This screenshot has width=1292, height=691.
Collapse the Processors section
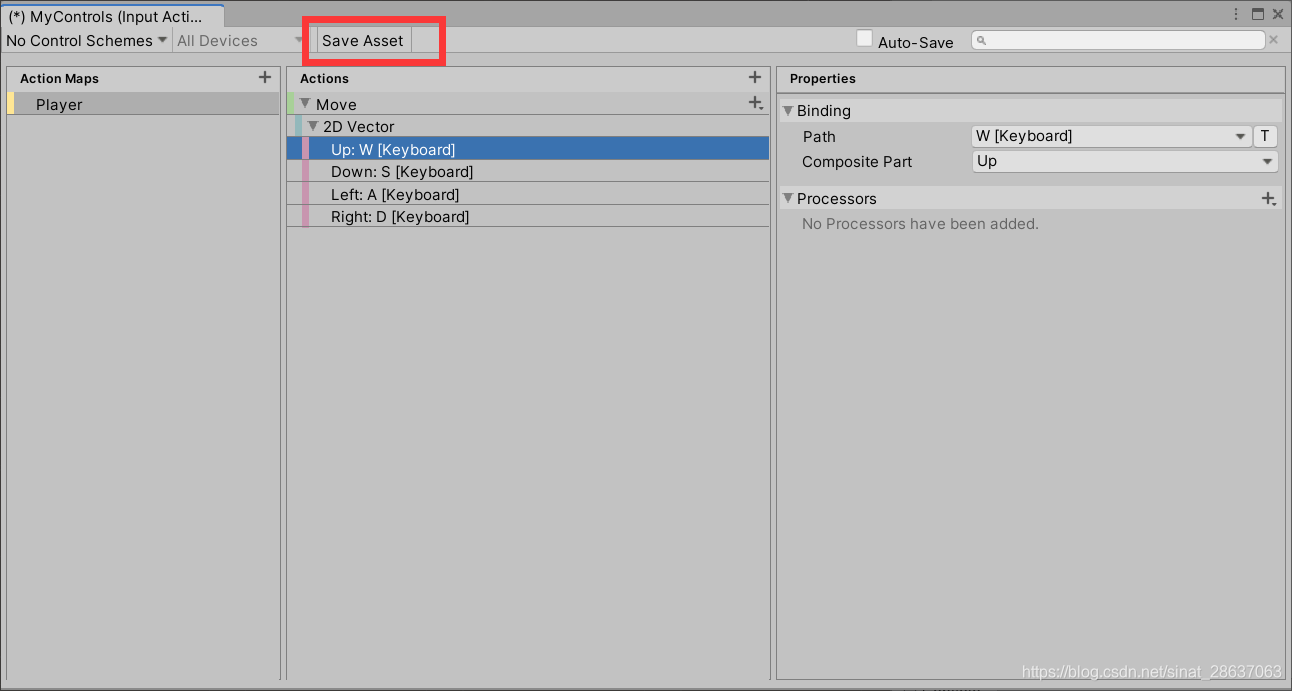pos(788,198)
